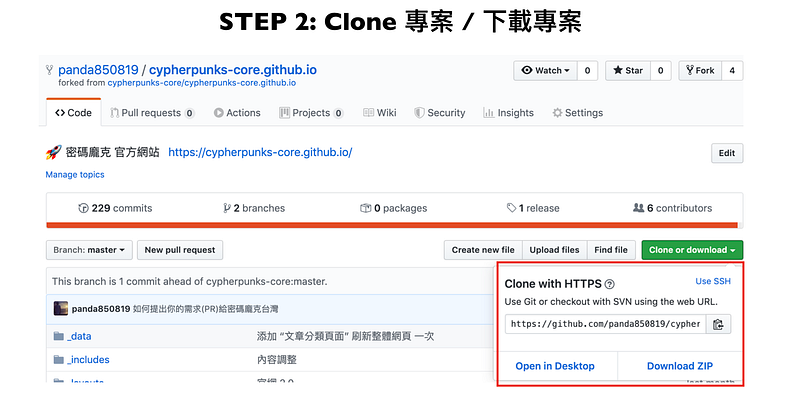Open the latest commit message mentioning (PR)
The width and height of the screenshot is (800, 393).
[206, 309]
